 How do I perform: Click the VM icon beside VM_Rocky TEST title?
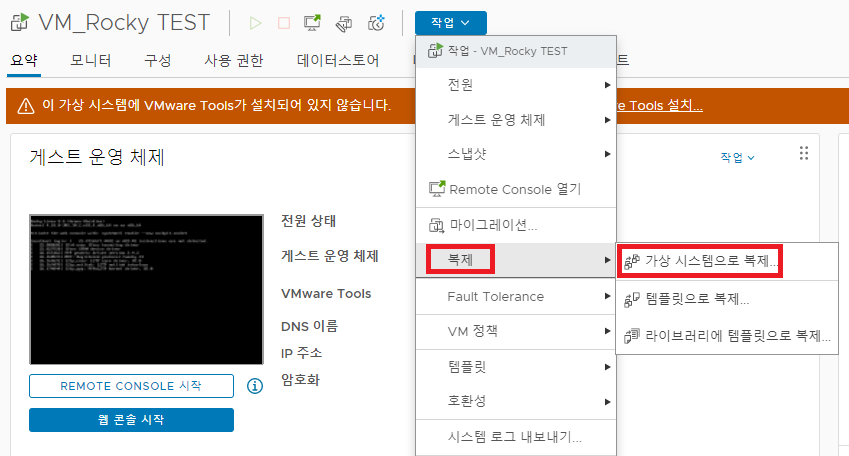coord(19,23)
